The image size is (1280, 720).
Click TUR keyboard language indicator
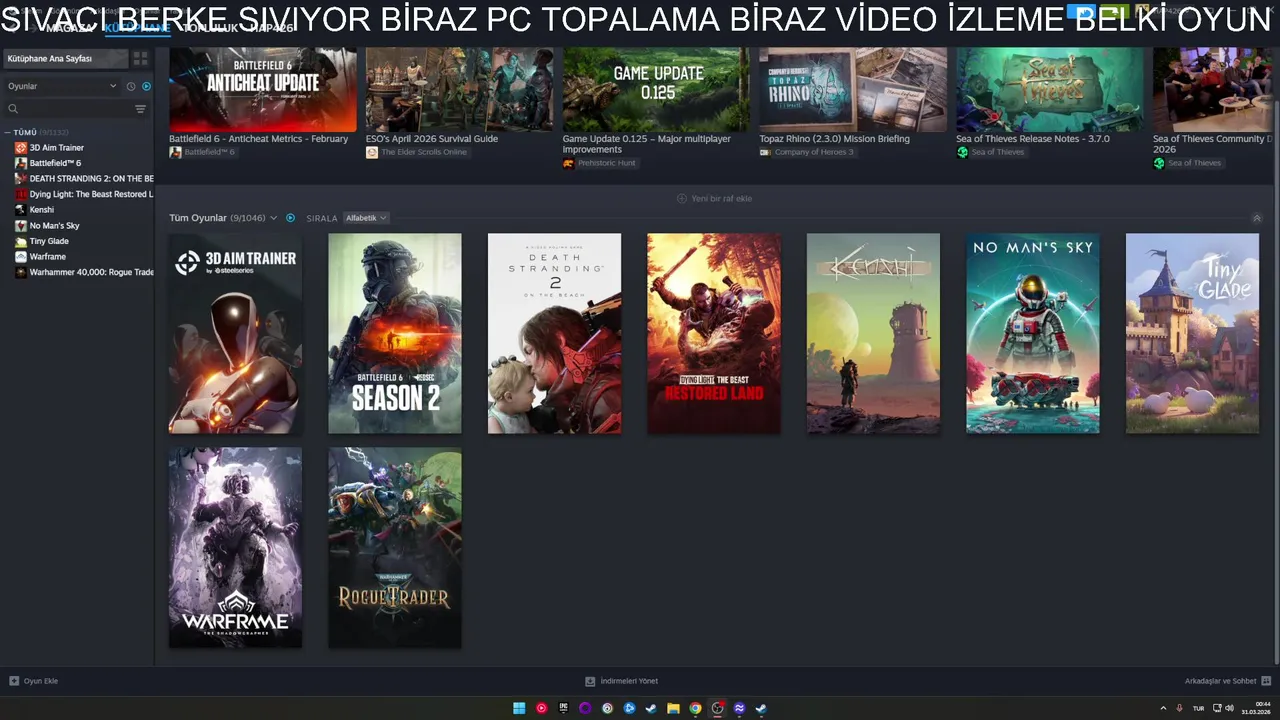tap(1198, 708)
